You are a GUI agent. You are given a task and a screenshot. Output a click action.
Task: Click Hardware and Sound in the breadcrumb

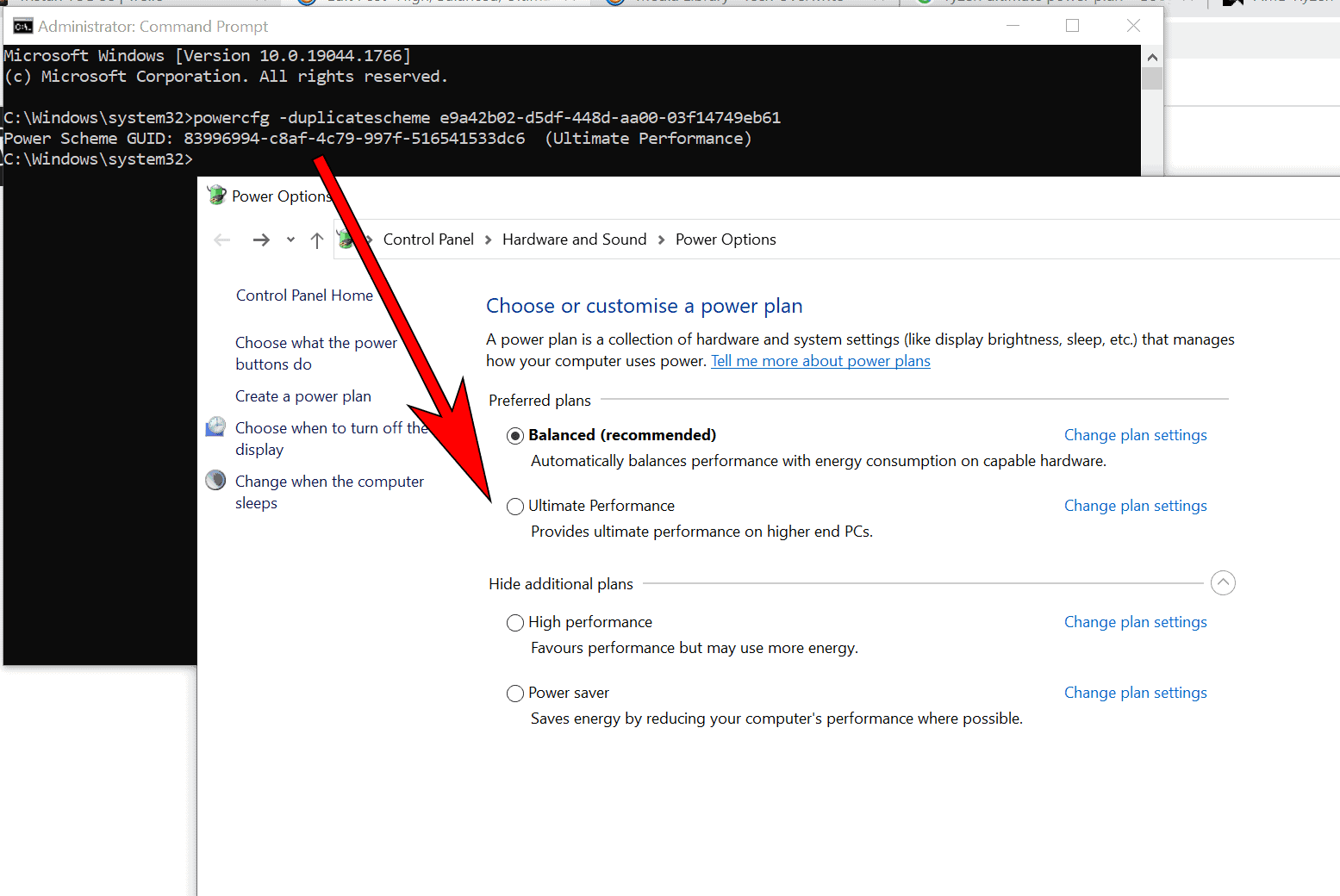[574, 240]
